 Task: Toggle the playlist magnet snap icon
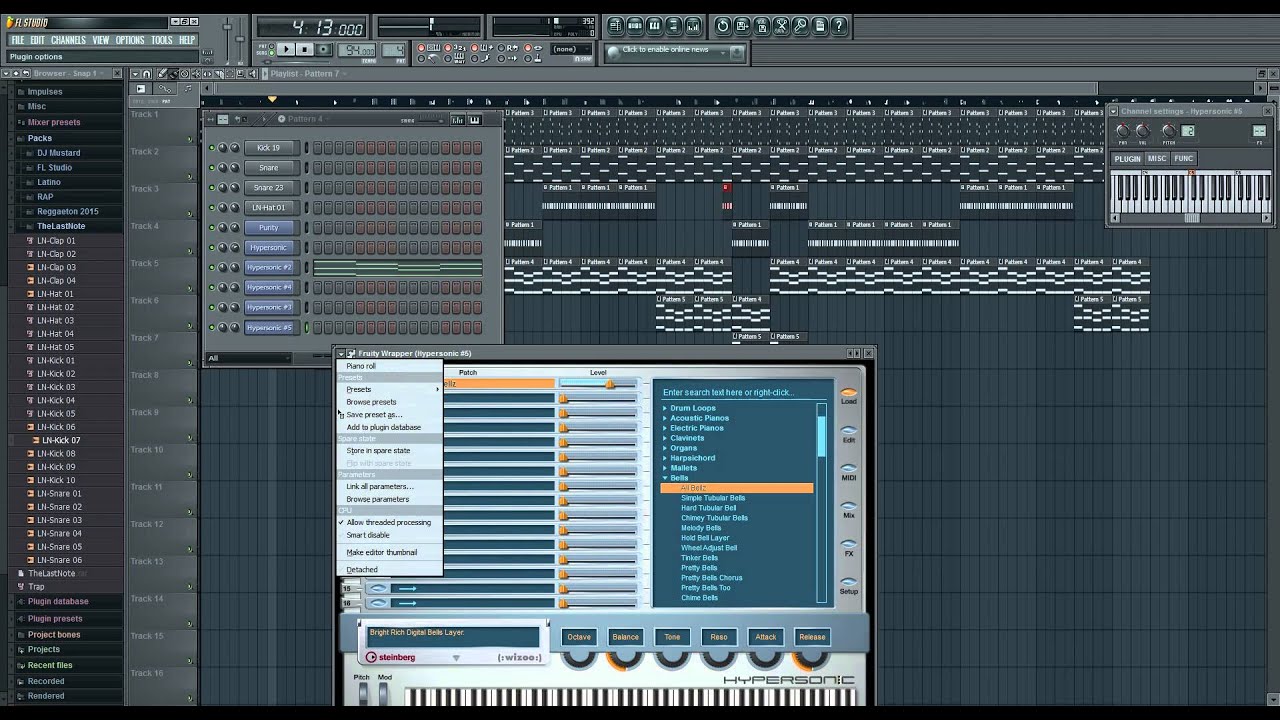coord(147,73)
